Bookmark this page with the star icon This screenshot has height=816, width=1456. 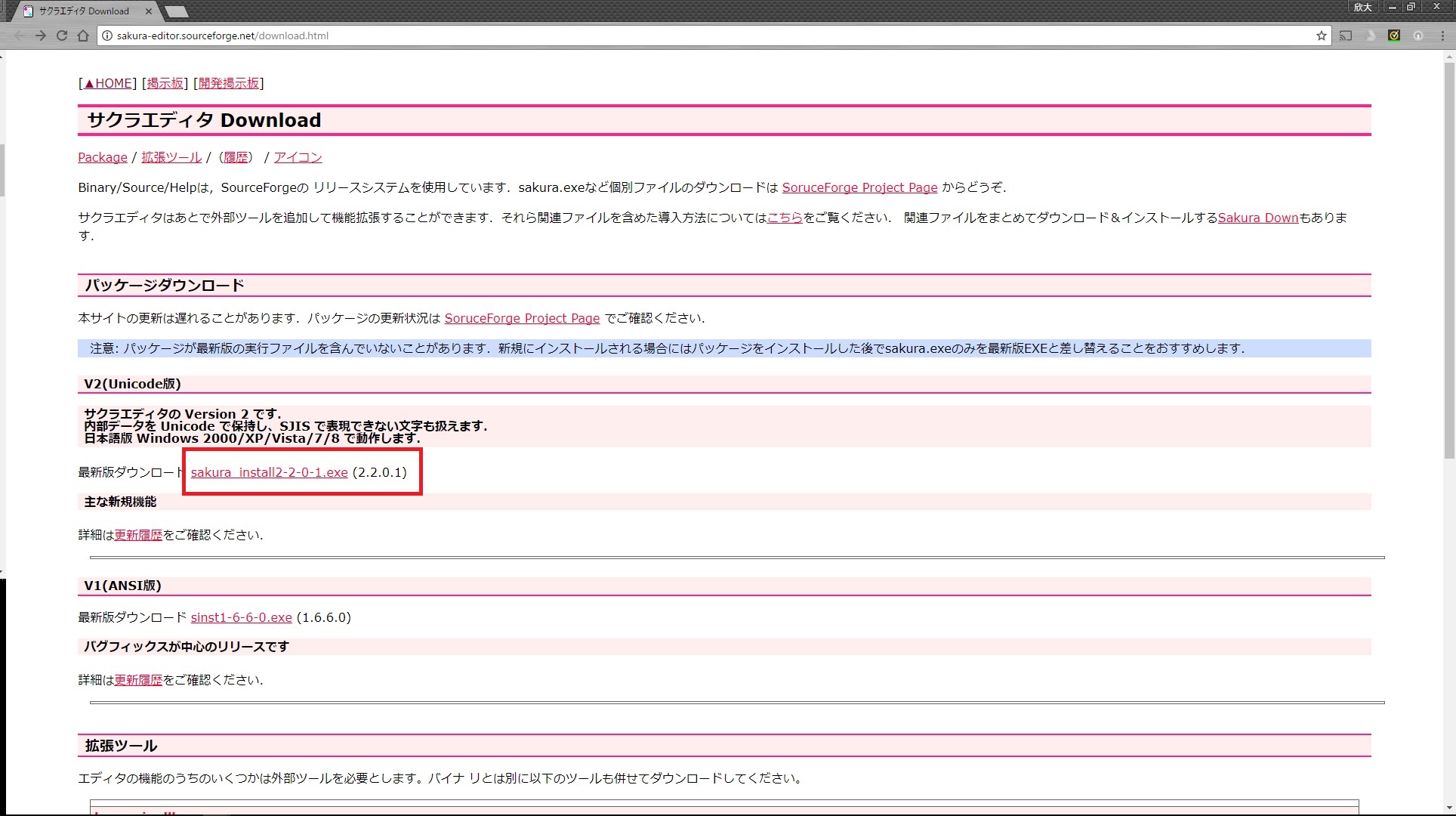coord(1321,36)
